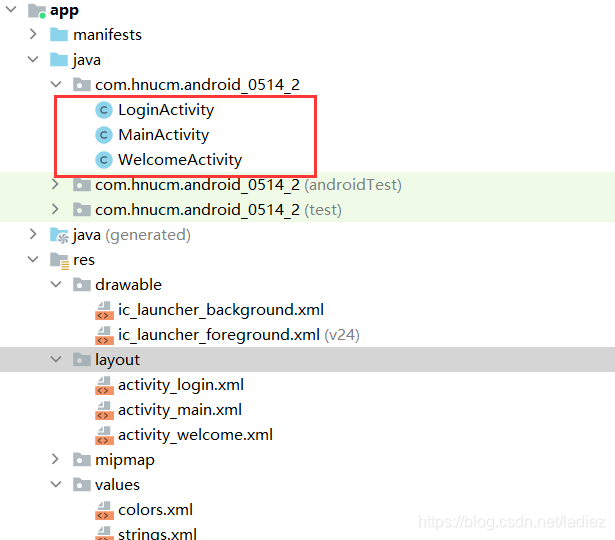615x540 pixels.
Task: Collapse the values folder chevron
Action: coord(56,484)
